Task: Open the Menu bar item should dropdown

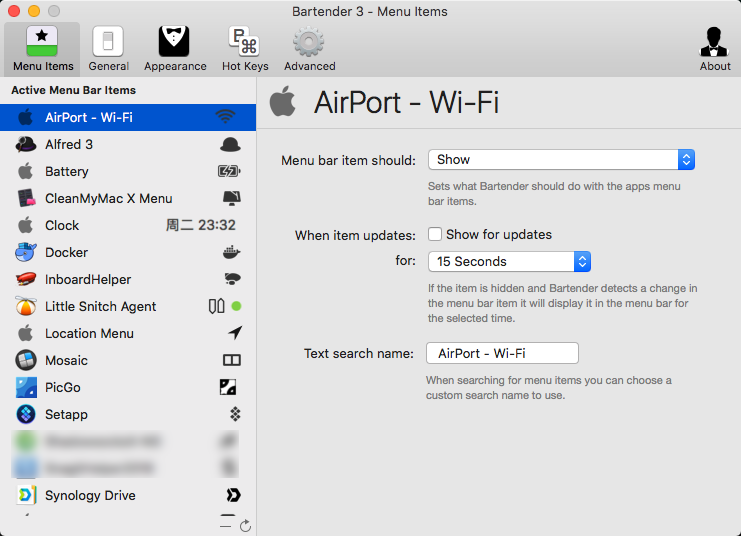Action: (561, 160)
